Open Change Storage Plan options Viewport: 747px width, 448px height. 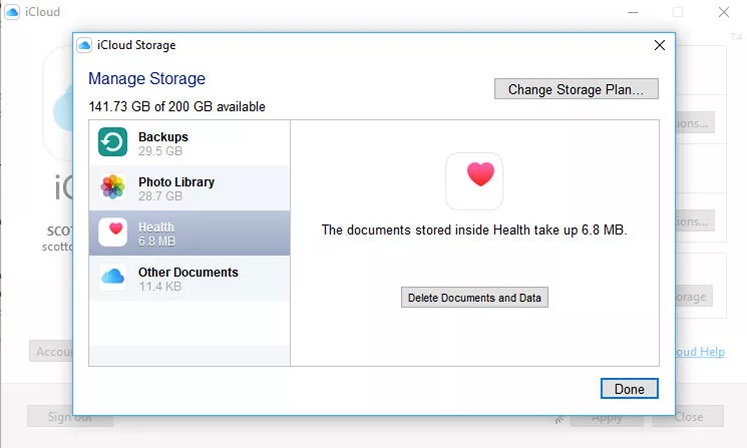click(576, 89)
